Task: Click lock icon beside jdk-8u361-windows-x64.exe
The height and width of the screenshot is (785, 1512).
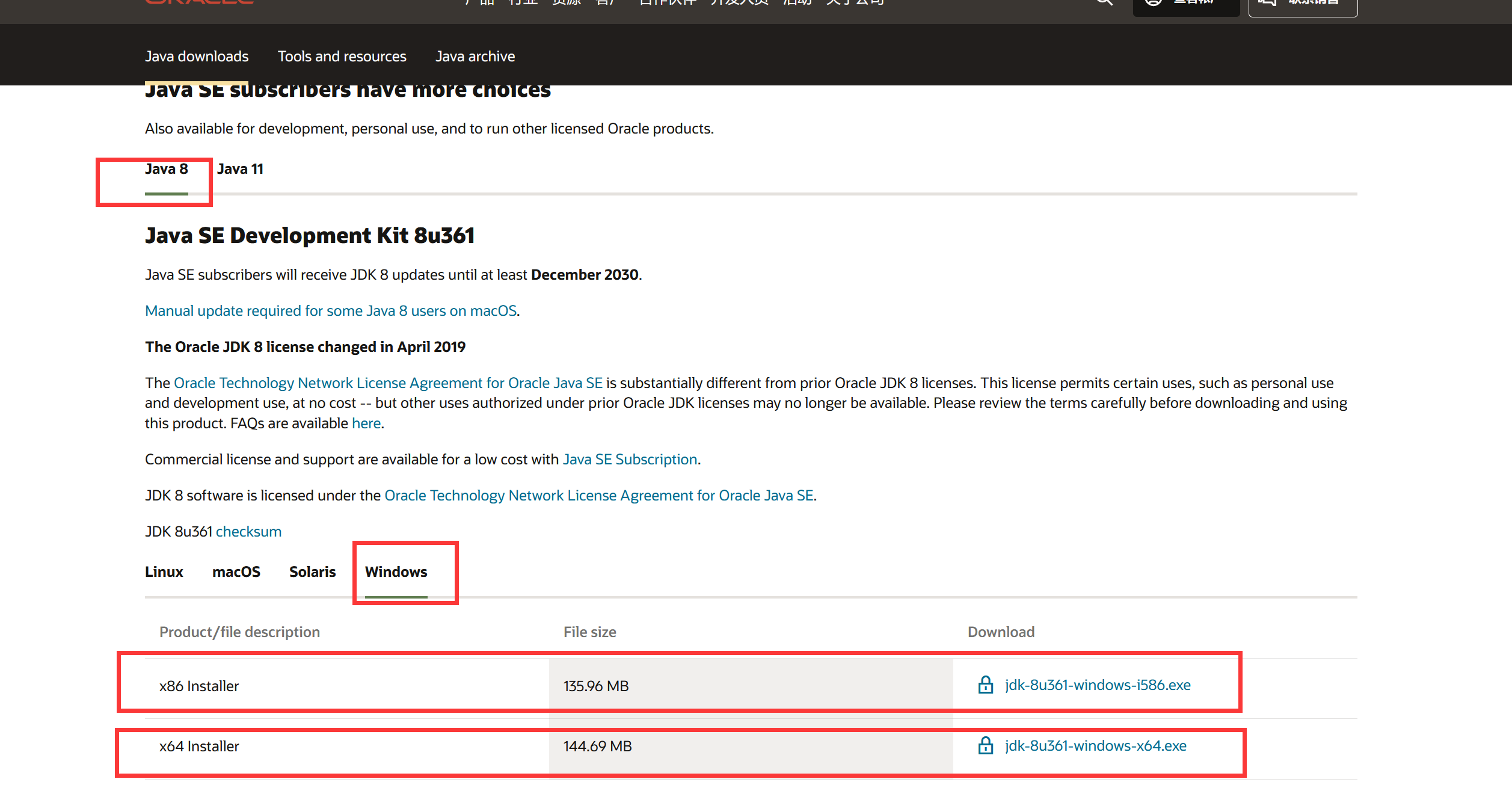Action: pyautogui.click(x=985, y=746)
